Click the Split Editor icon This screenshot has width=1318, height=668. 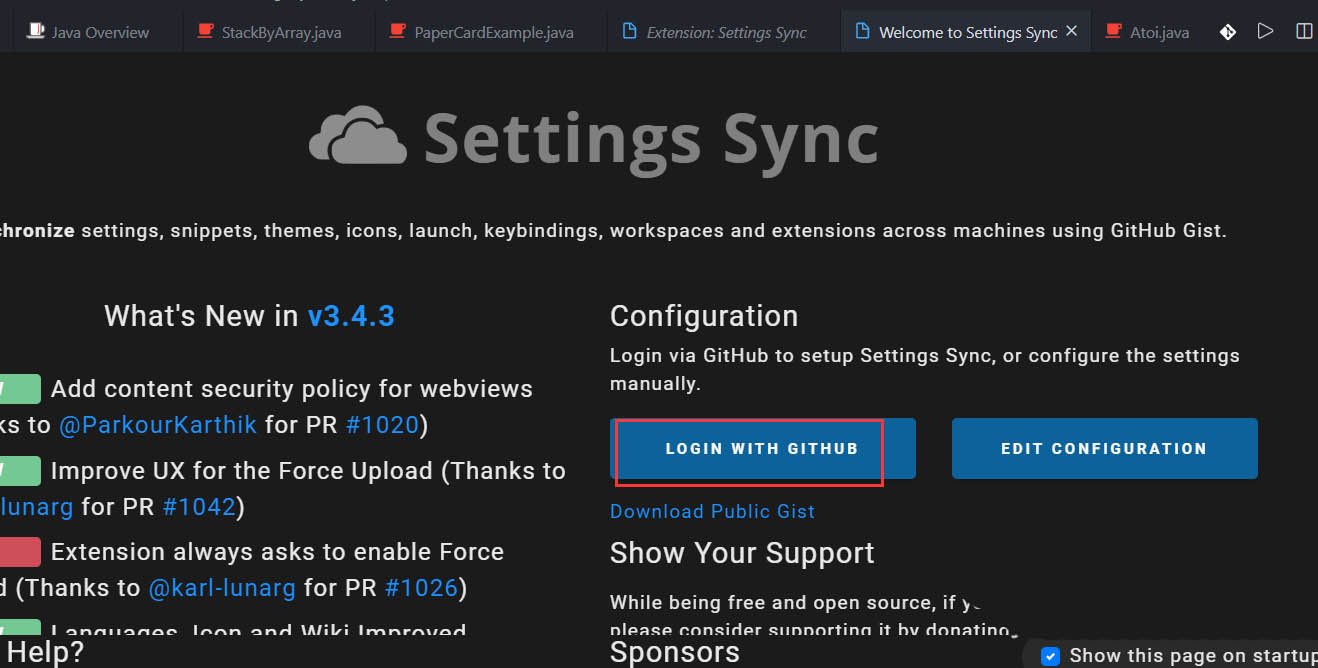(1304, 32)
